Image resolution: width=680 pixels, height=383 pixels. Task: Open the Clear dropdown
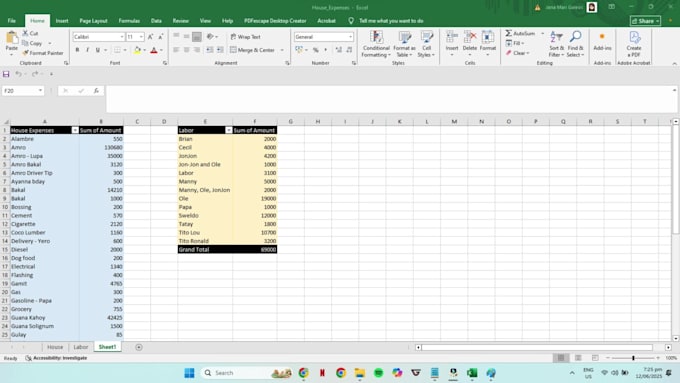coord(517,53)
